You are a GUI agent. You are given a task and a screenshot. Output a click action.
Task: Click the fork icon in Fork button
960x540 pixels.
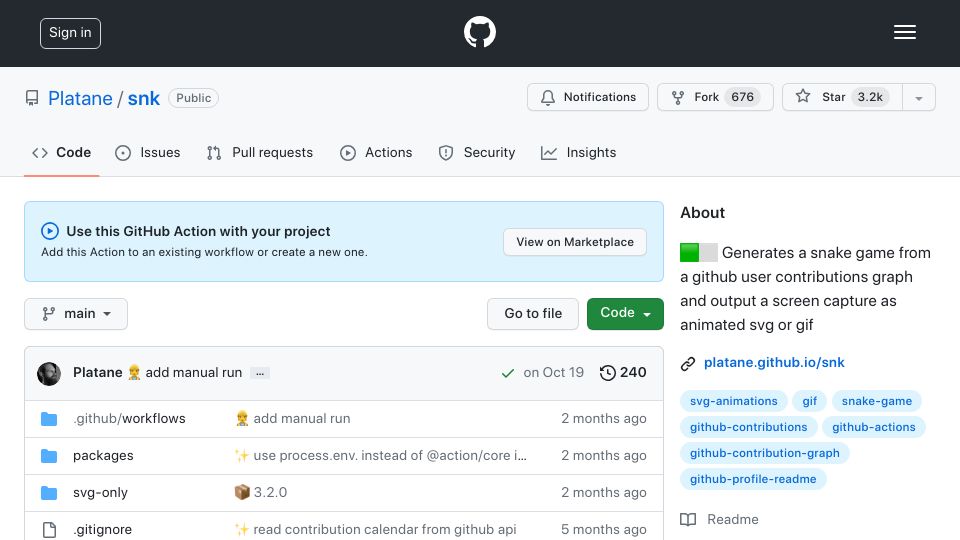(x=678, y=97)
